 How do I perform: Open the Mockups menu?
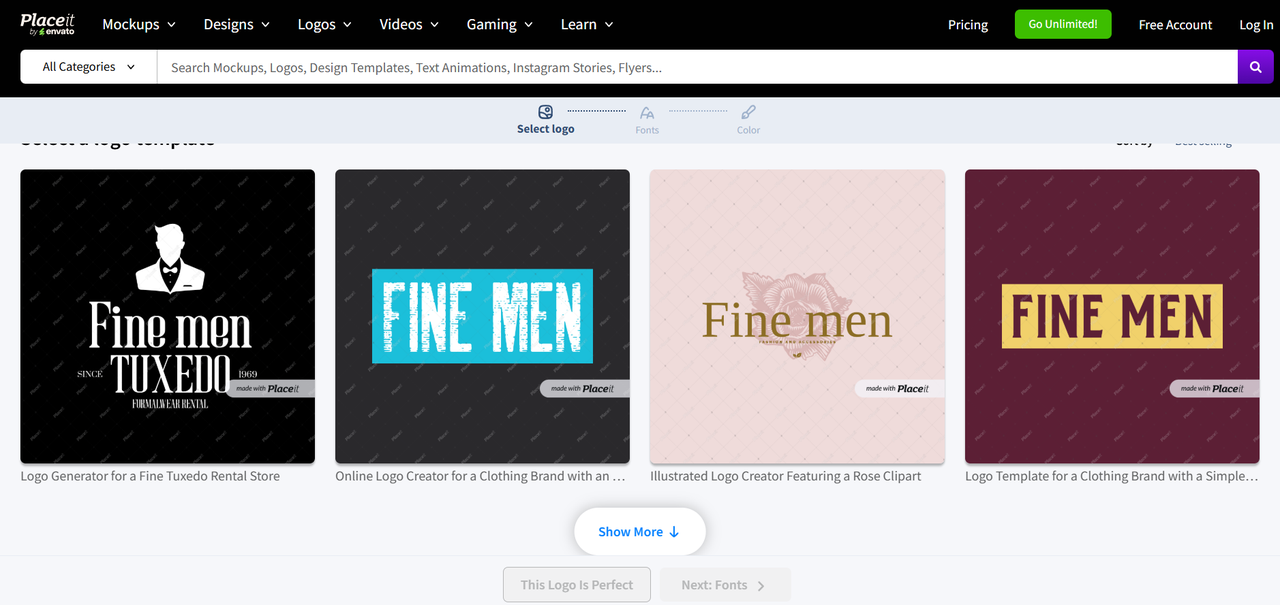point(139,24)
